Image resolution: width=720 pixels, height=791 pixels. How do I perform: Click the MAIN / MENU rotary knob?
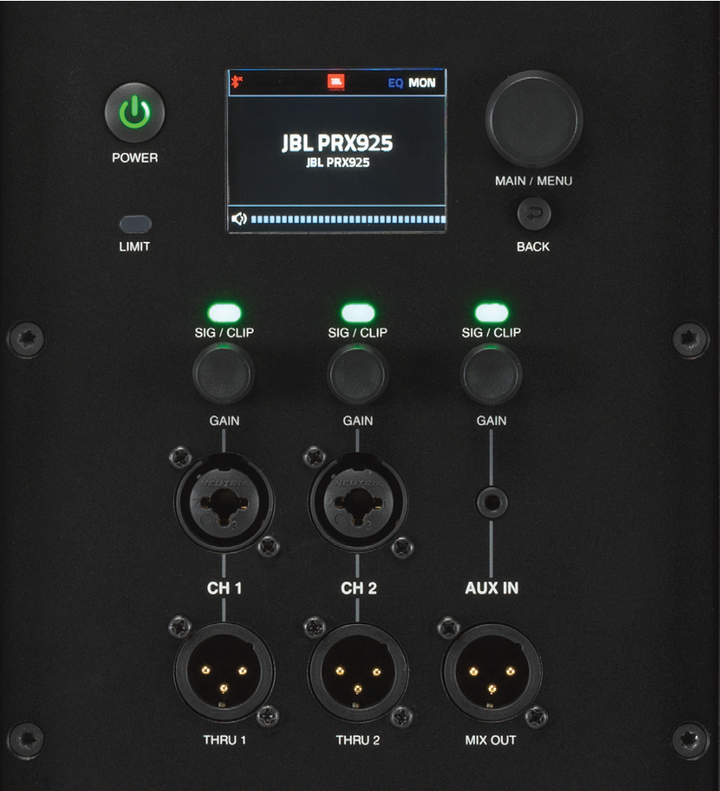pos(534,119)
